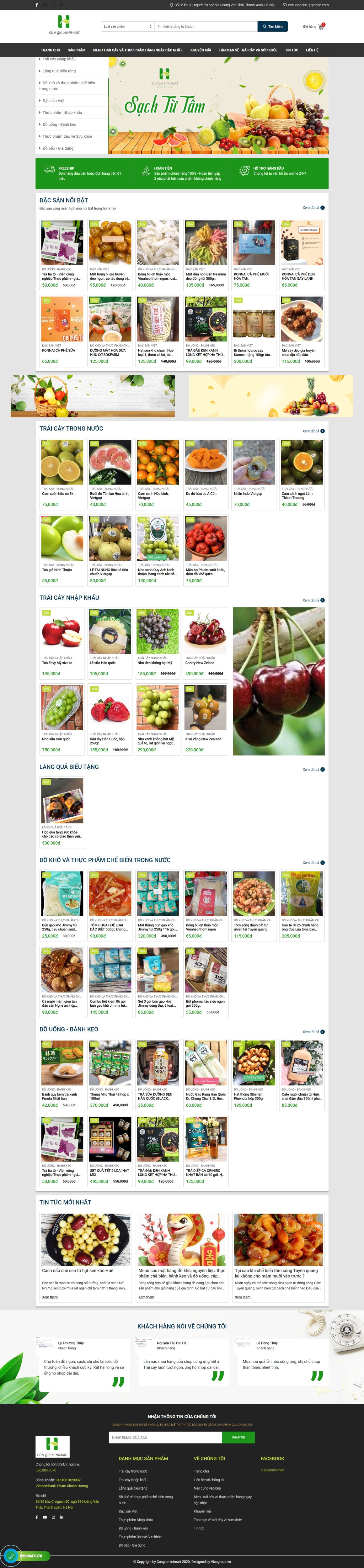
Task: Click the Nhập email của bạn field
Action: click(x=165, y=1437)
